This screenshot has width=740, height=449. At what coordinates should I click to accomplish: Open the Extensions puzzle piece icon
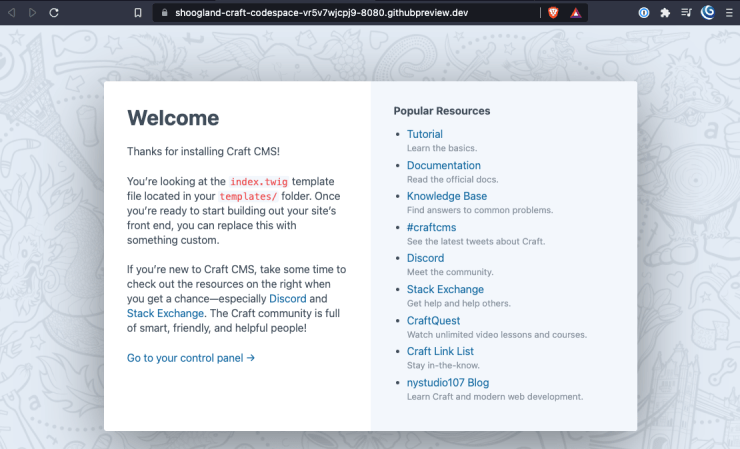coord(665,13)
